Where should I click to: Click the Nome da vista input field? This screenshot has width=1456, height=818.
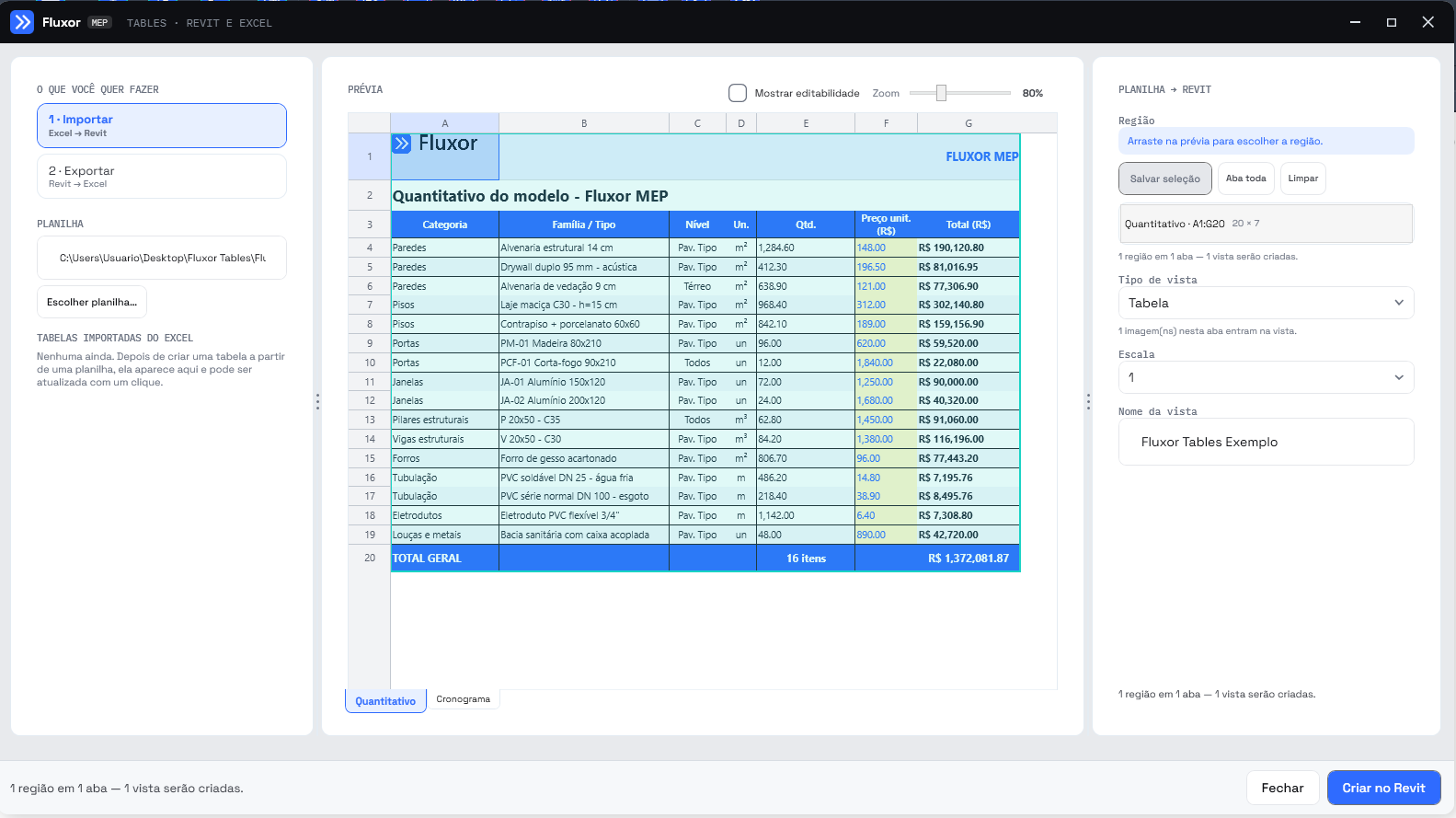(1267, 442)
